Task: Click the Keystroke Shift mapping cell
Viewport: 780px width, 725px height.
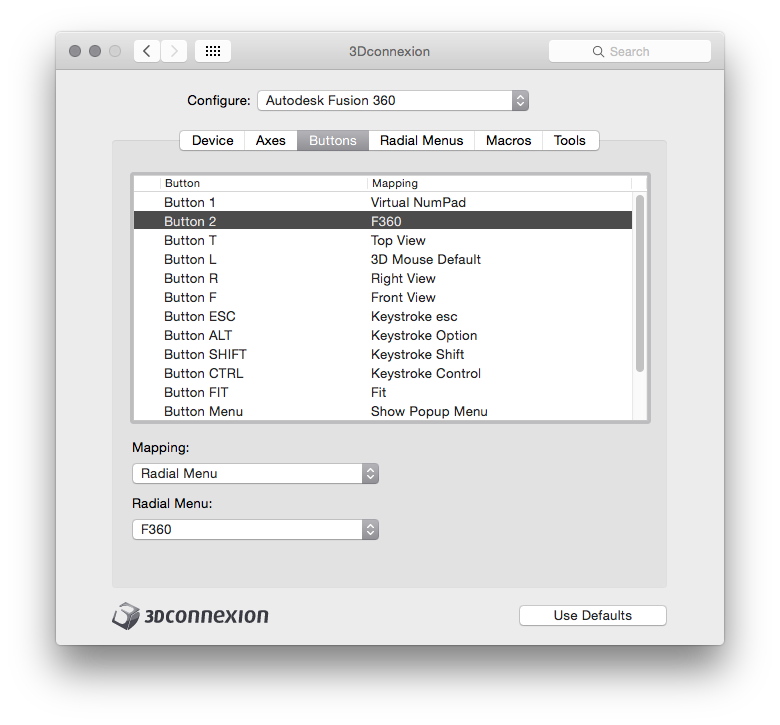Action: pos(417,354)
